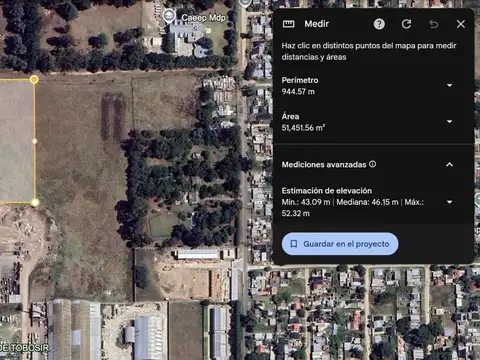Open the help question mark icon

(379, 24)
